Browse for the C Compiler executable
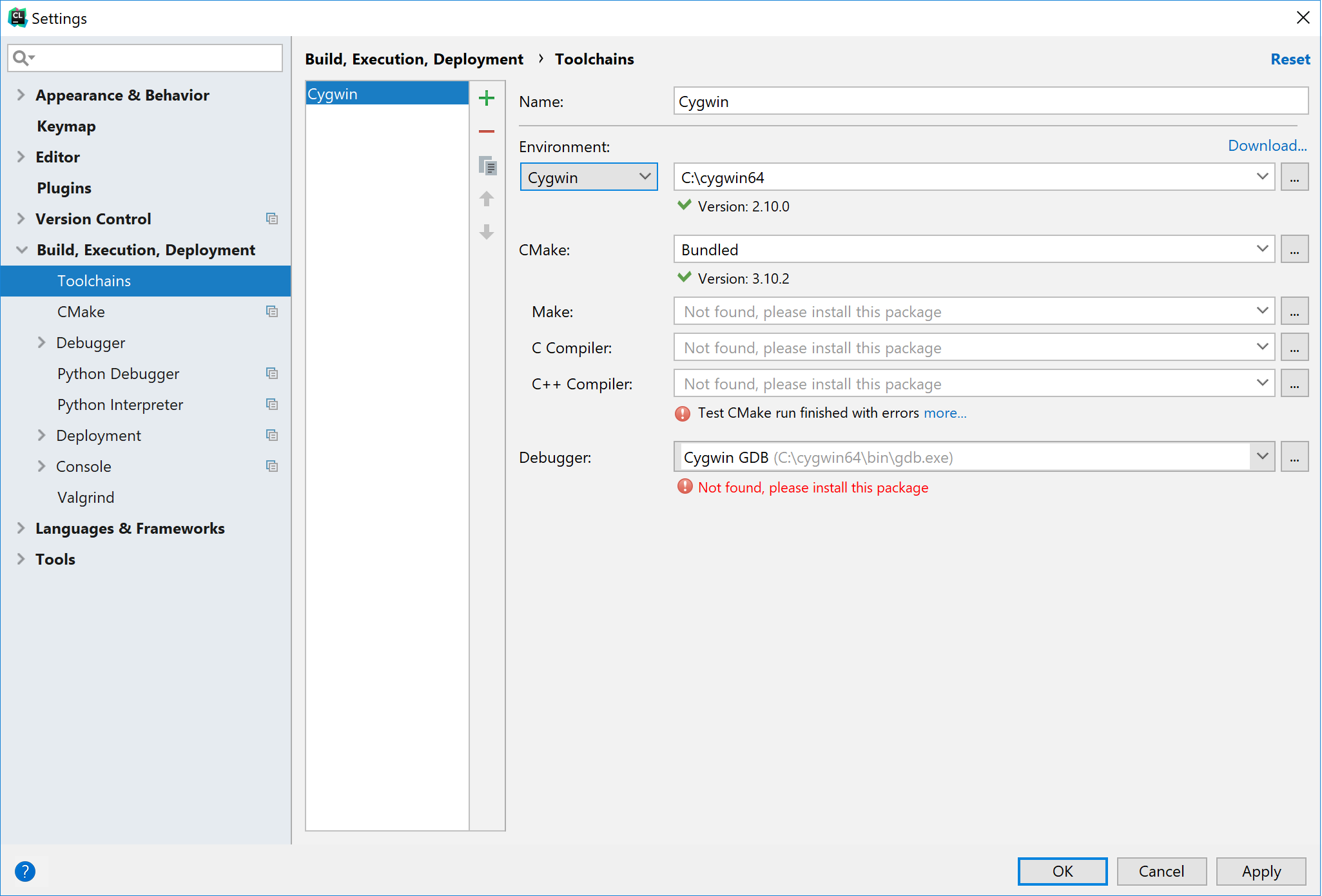 (x=1294, y=347)
